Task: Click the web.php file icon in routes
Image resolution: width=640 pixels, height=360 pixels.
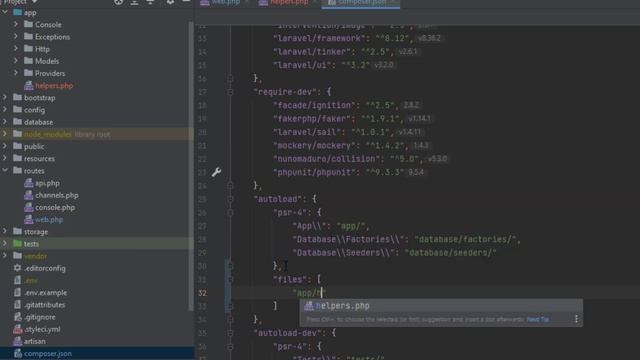Action: pyautogui.click(x=28, y=220)
